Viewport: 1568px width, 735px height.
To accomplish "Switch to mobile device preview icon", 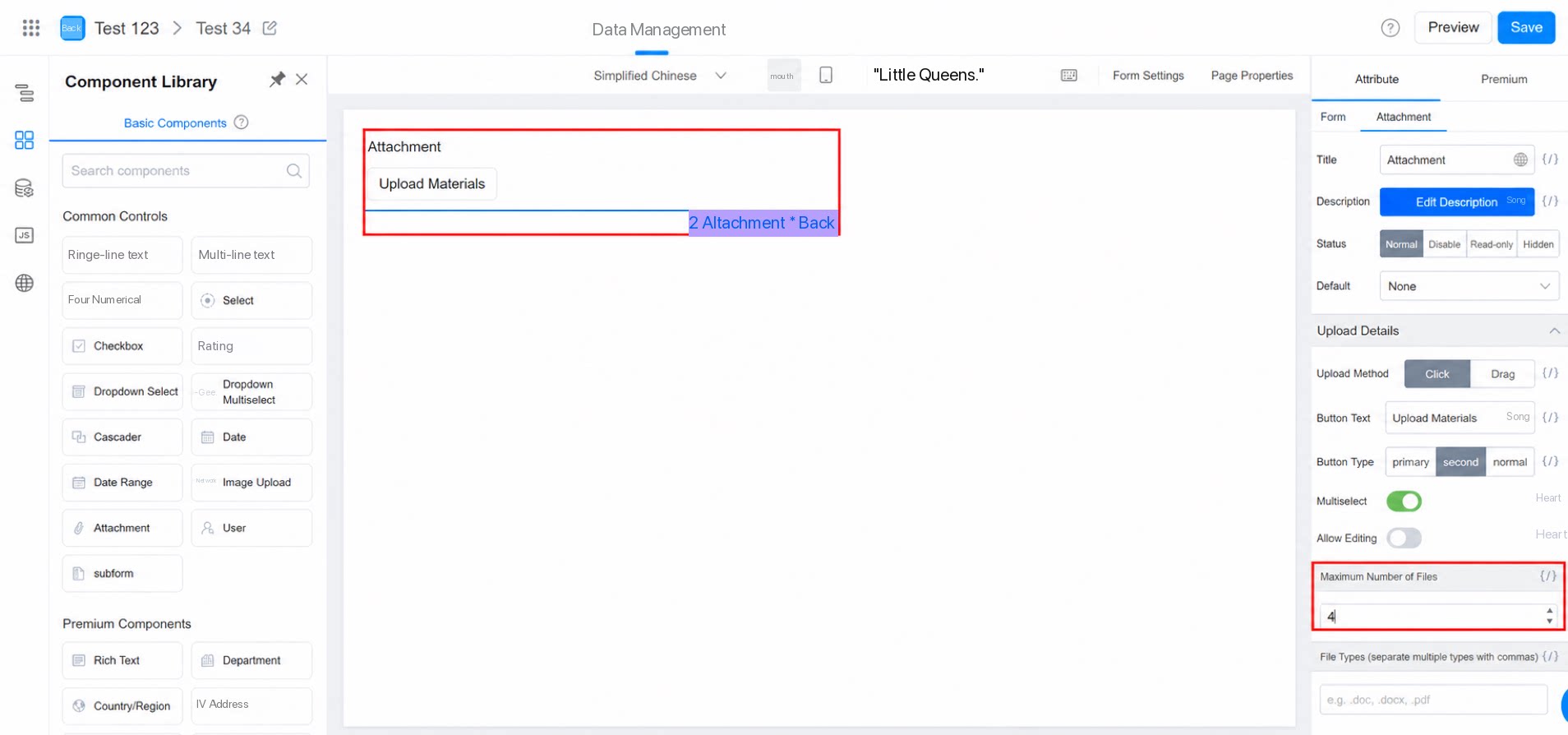I will [826, 76].
